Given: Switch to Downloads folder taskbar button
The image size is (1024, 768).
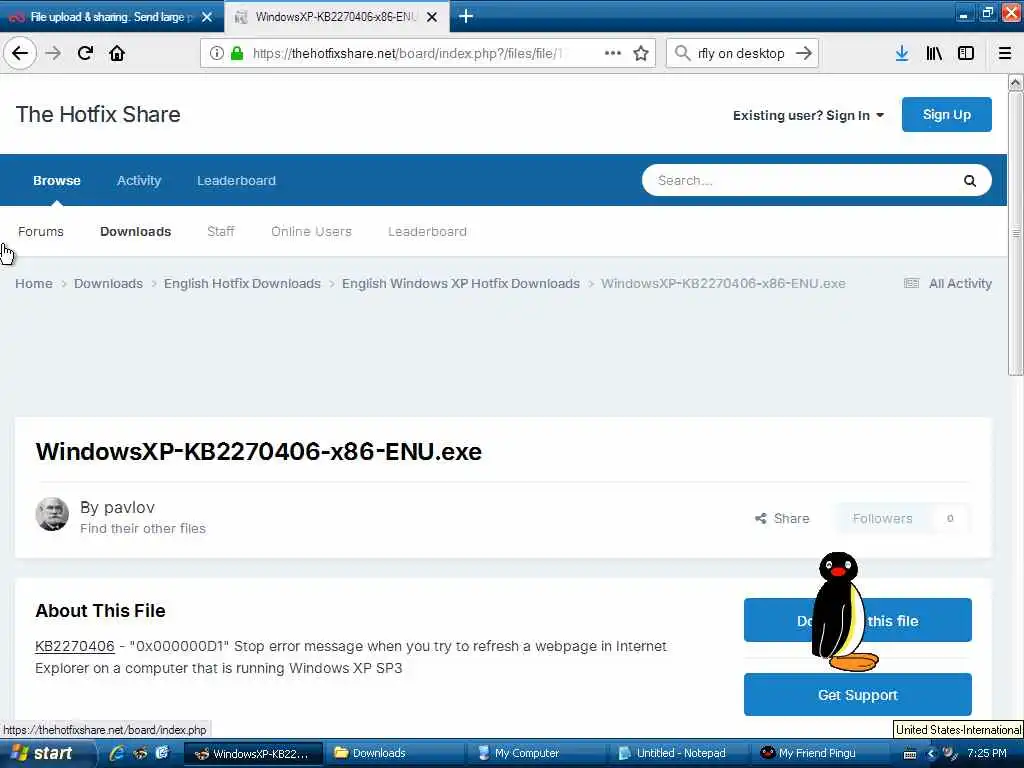Looking at the screenshot, I should point(394,753).
